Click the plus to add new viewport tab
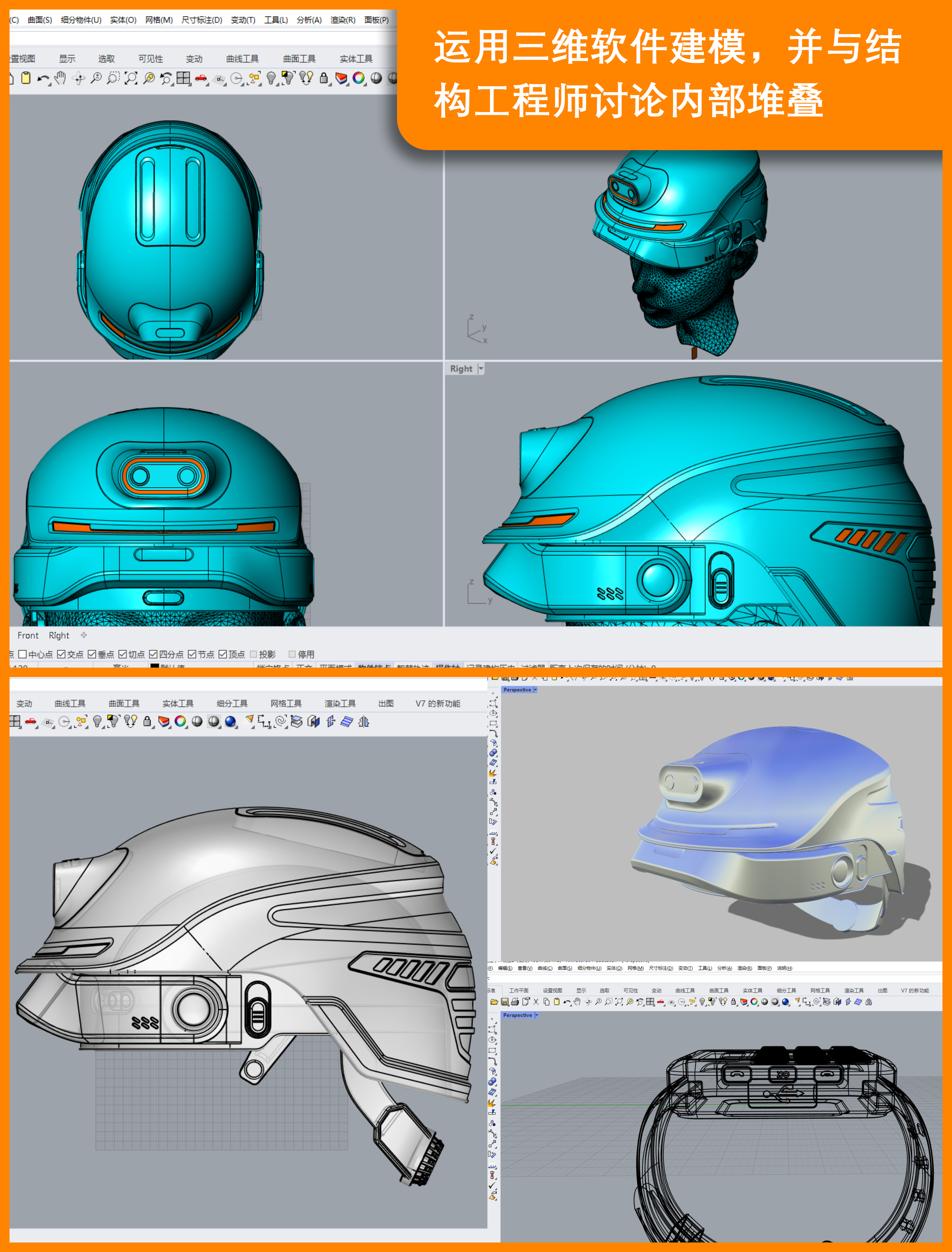 point(84,635)
